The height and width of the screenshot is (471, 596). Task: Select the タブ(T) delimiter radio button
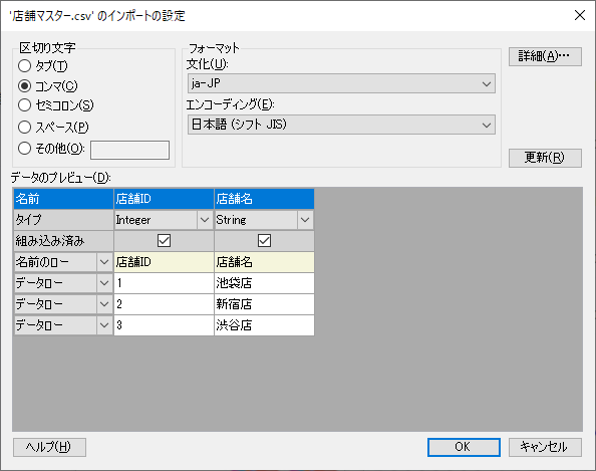pos(25,66)
